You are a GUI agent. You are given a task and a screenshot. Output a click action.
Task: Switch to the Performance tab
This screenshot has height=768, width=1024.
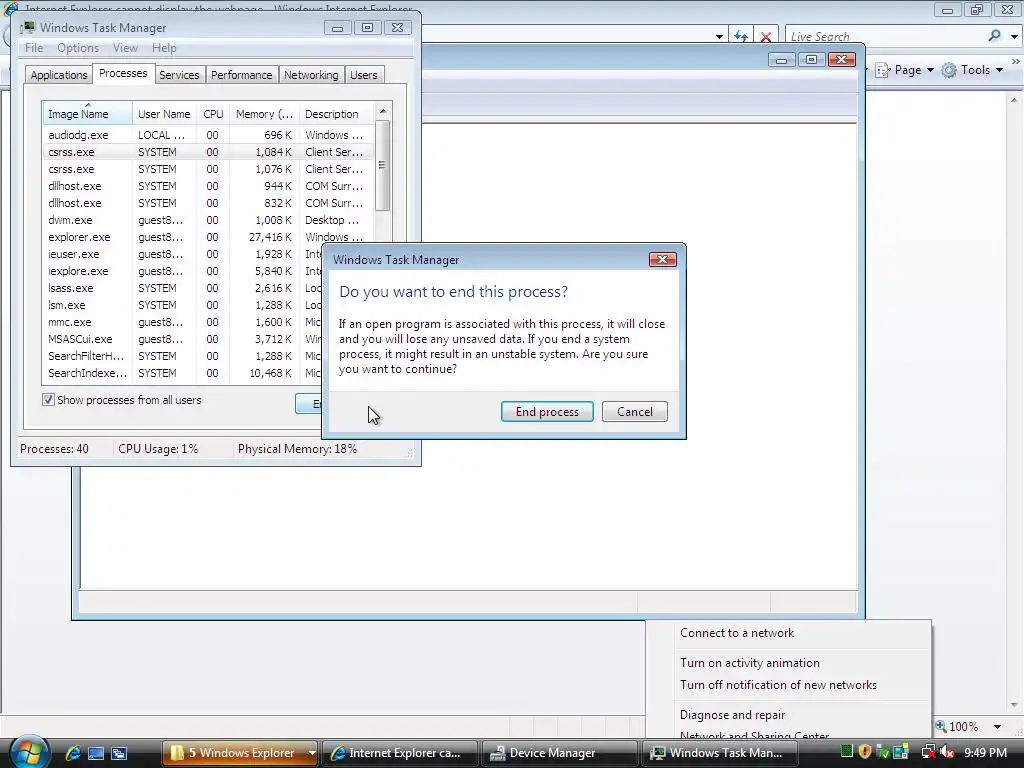pos(242,75)
